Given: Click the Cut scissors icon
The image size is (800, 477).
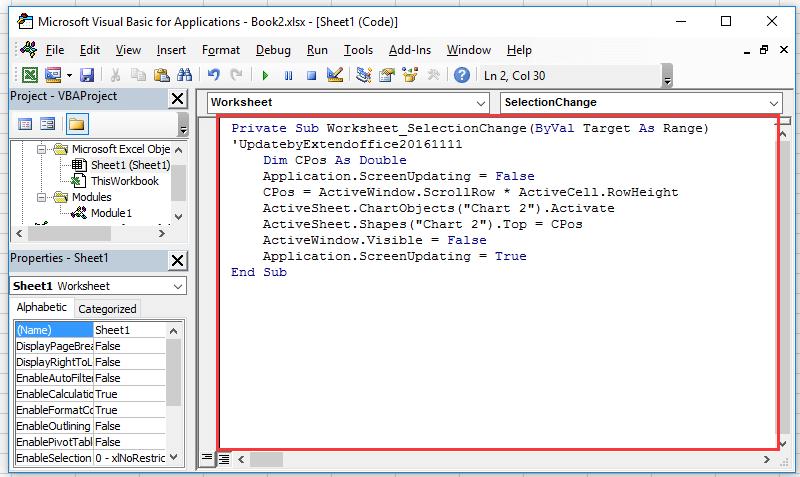Looking at the screenshot, I should click(x=115, y=76).
